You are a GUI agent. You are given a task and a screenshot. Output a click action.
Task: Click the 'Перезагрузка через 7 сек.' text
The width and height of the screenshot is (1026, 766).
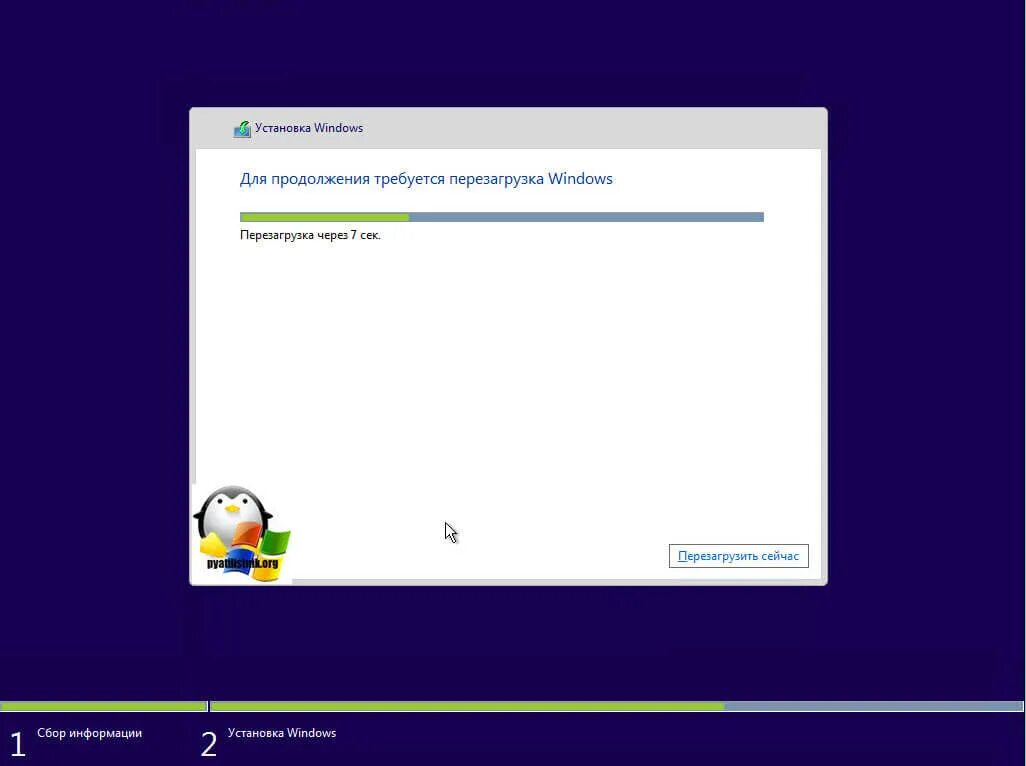click(x=310, y=235)
